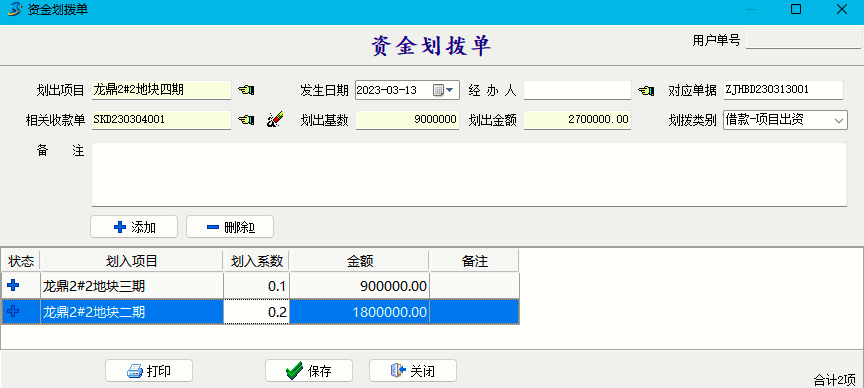Print the form with the 打印 button

point(149,371)
